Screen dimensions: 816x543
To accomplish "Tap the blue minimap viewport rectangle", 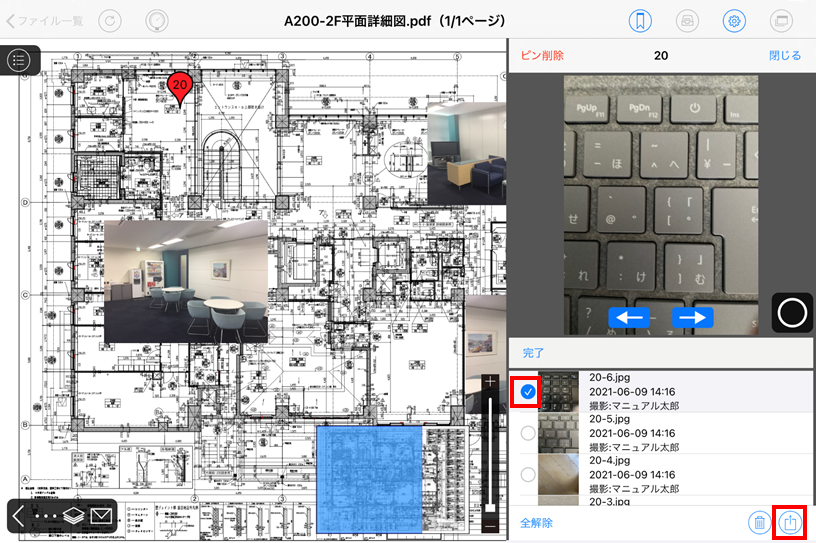I will 369,479.
